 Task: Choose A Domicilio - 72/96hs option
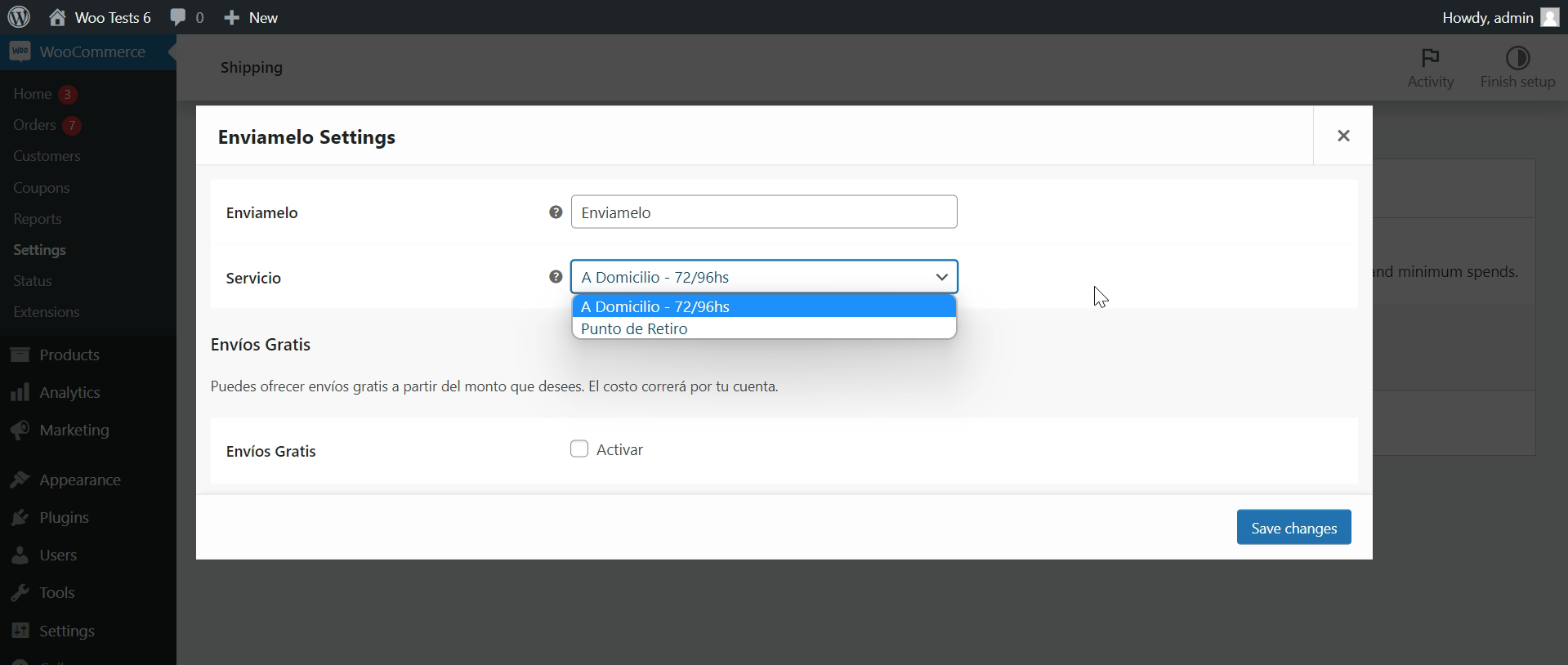[x=764, y=306]
